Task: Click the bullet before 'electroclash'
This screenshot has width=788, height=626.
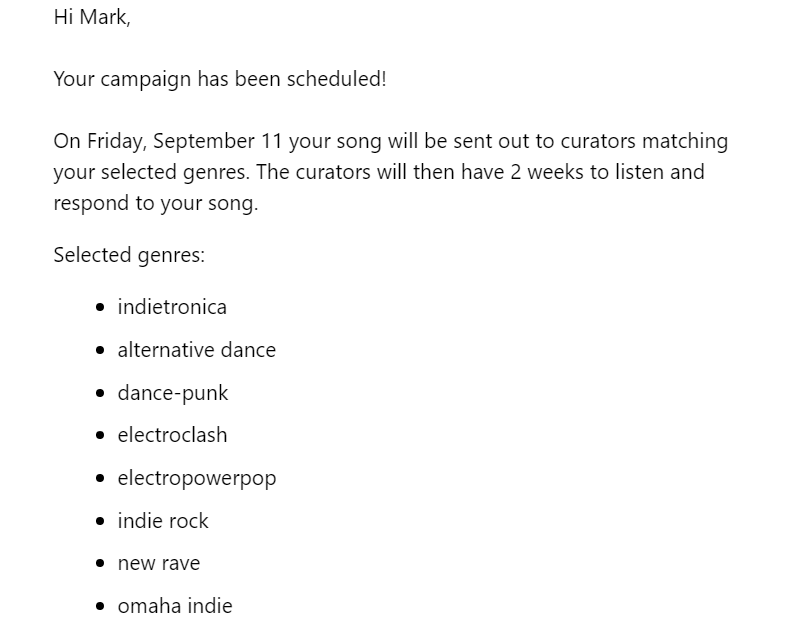Action: pos(100,436)
